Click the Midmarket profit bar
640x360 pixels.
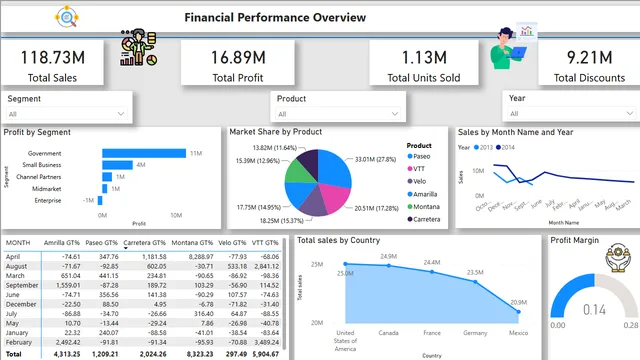pyautogui.click(x=104, y=189)
